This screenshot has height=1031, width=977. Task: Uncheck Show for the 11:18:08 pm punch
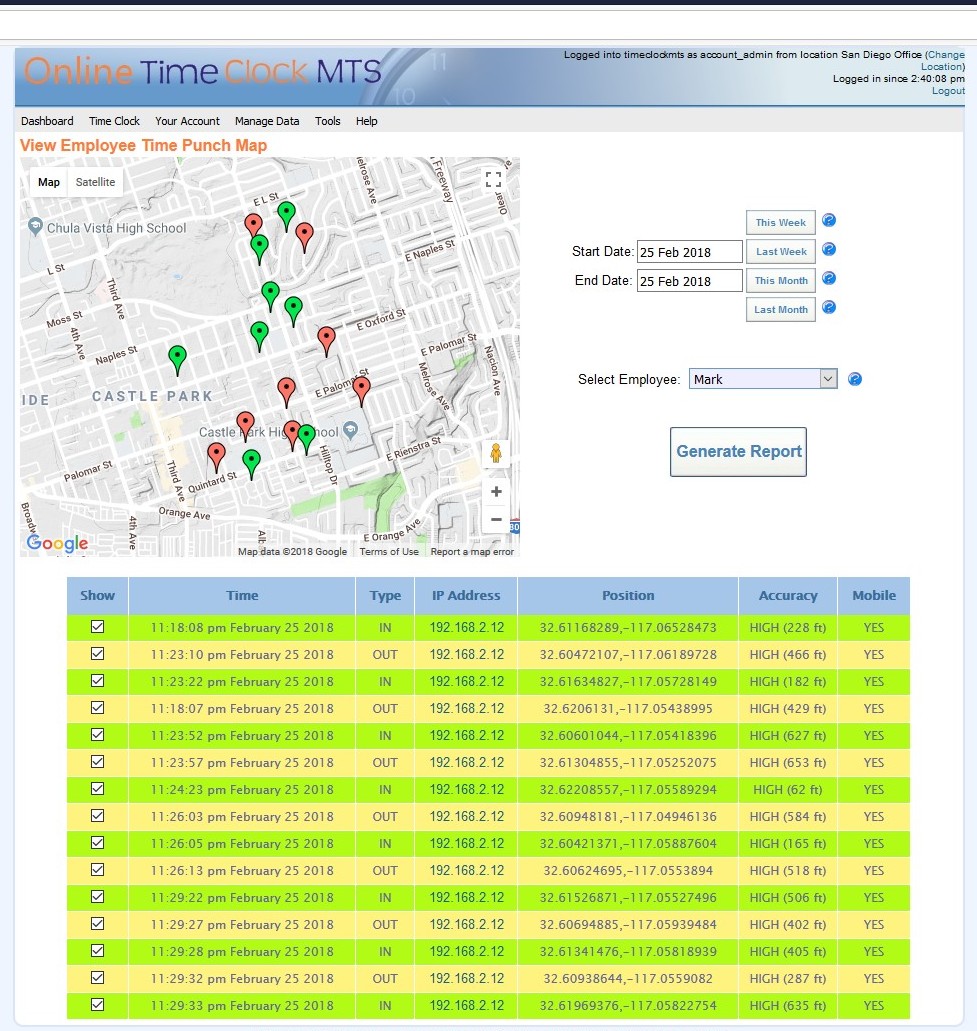[97, 627]
